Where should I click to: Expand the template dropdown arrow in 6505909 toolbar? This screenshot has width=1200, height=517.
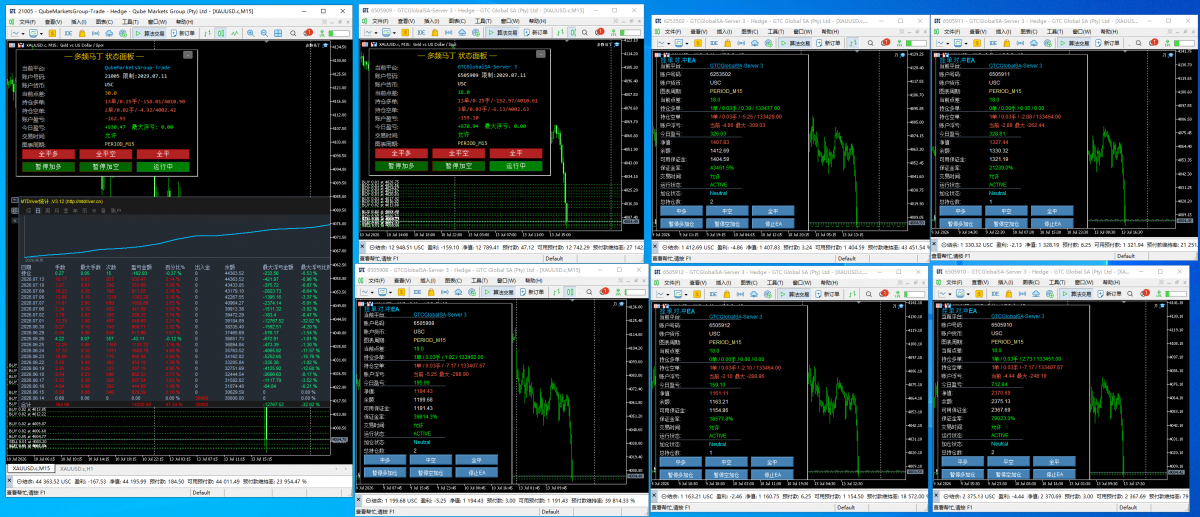(394, 32)
